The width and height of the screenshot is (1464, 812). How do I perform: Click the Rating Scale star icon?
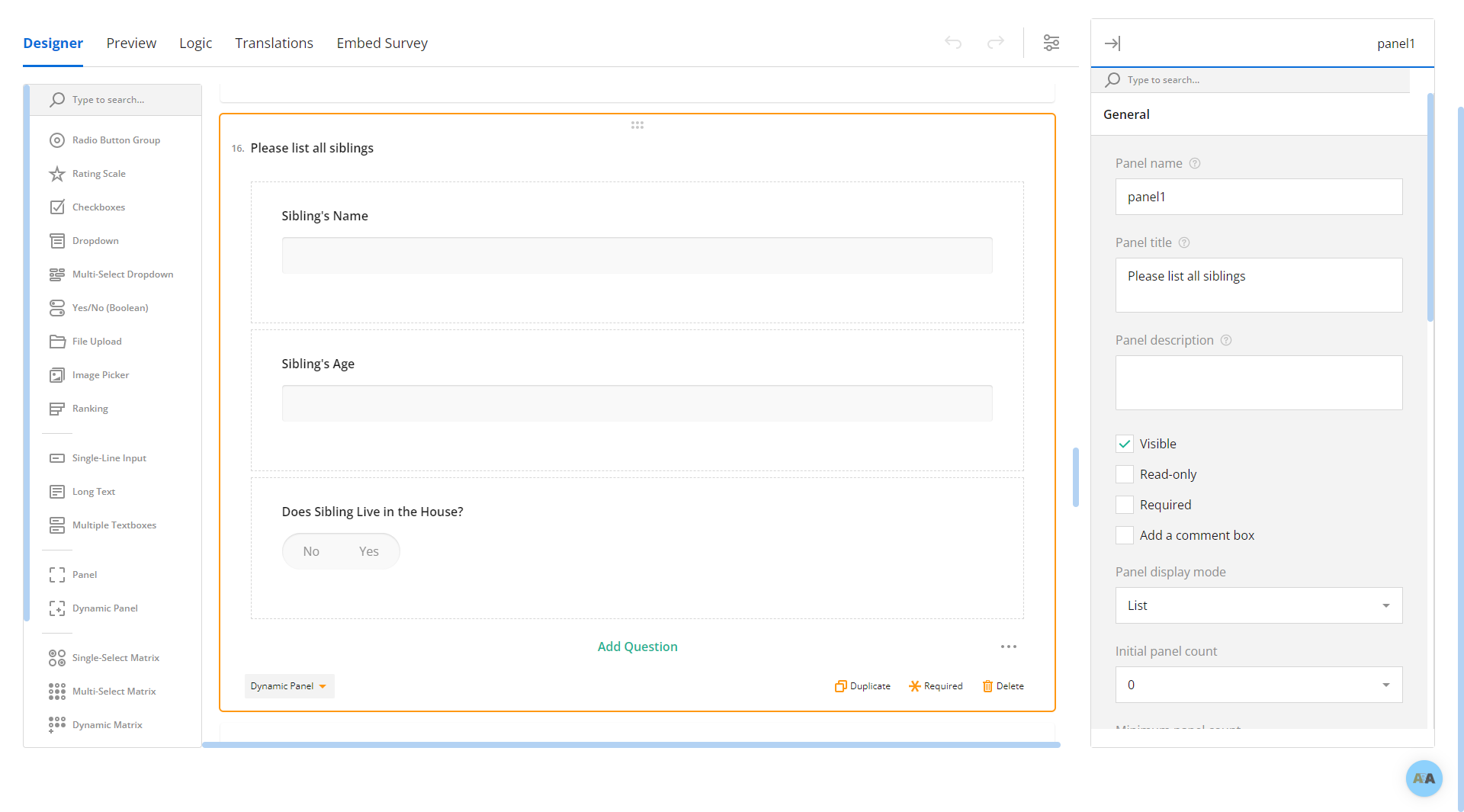(57, 174)
